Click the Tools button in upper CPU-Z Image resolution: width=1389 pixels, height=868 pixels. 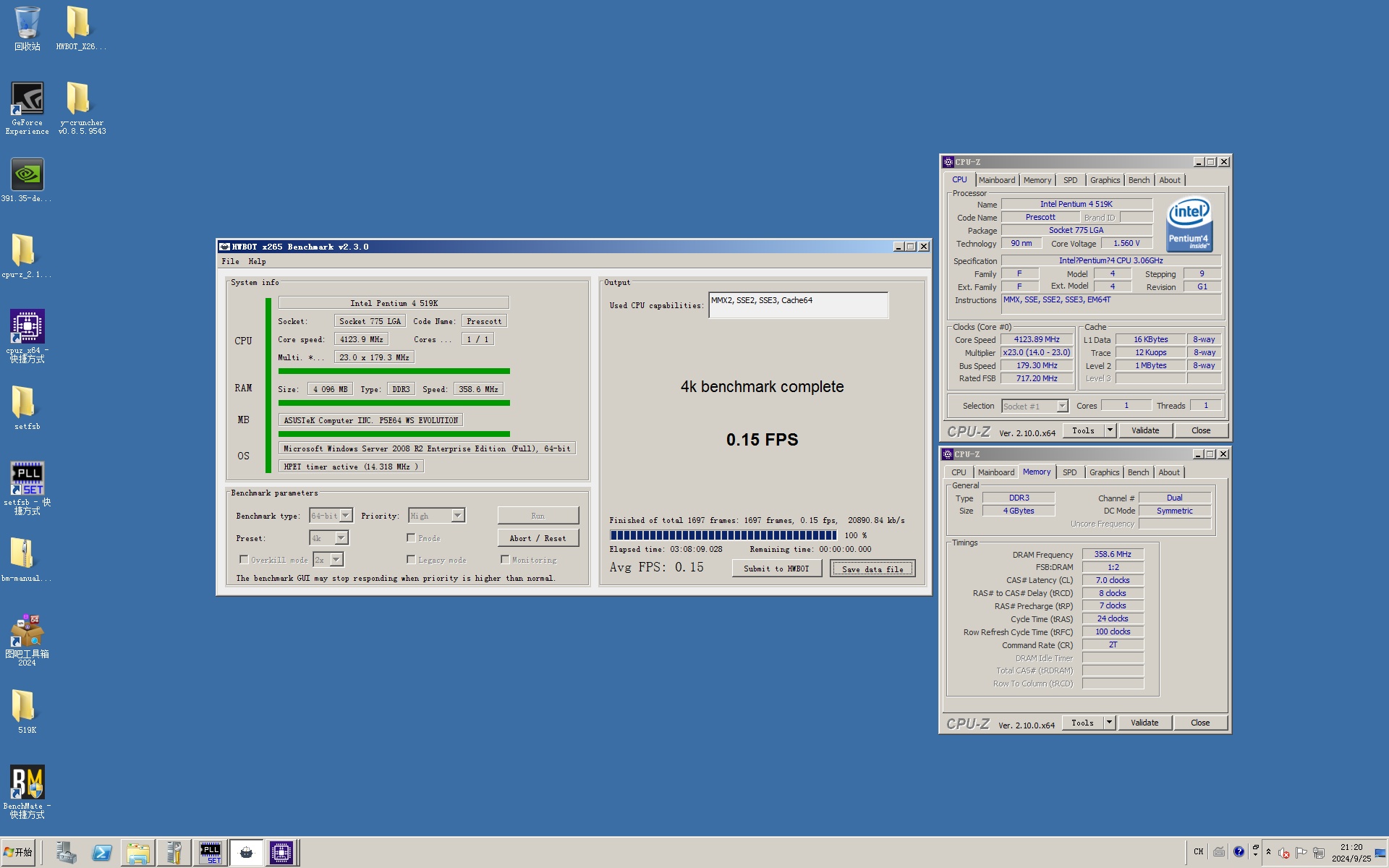click(1083, 430)
